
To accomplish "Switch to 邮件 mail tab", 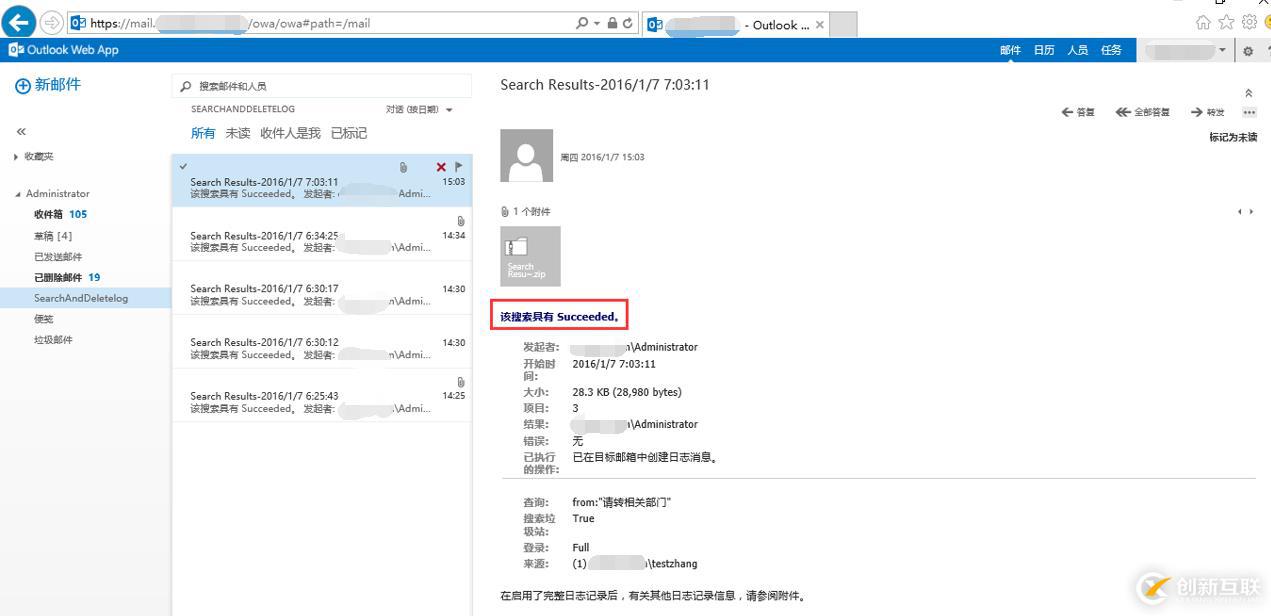I will [x=1011, y=50].
